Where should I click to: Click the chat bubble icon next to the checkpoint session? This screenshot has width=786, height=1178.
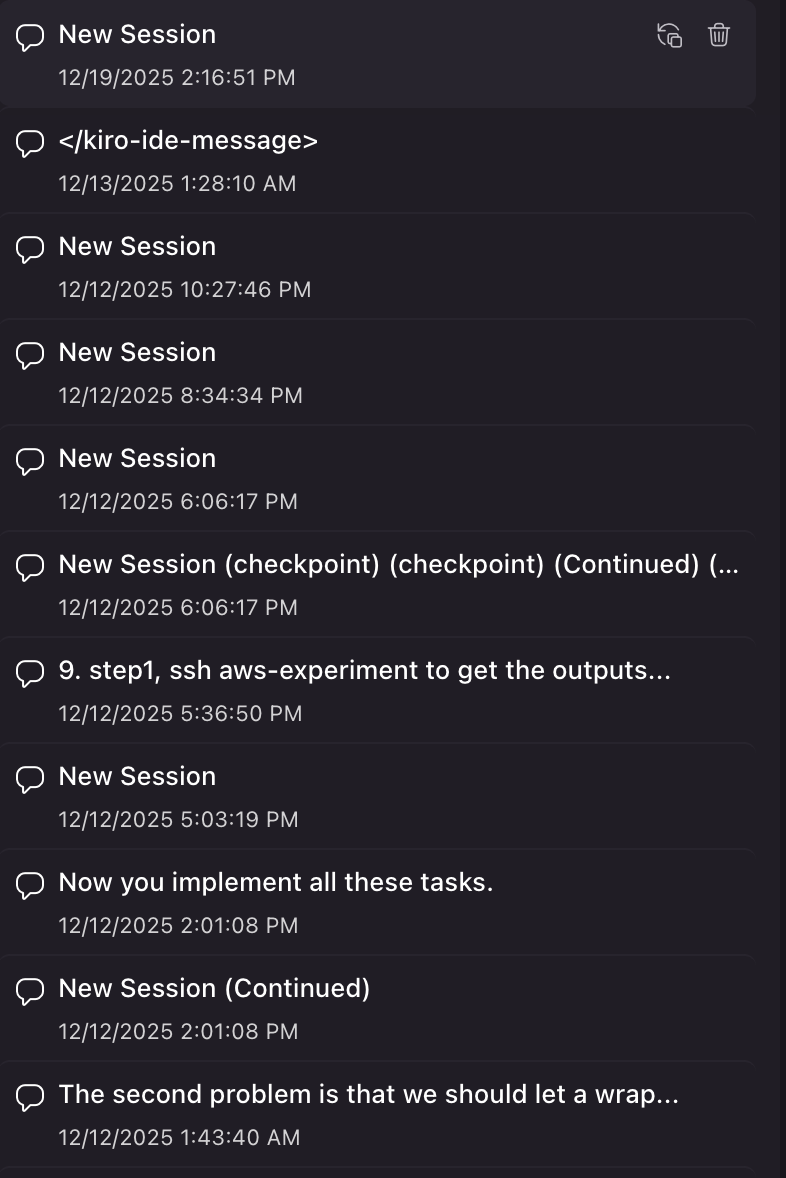coord(29,567)
